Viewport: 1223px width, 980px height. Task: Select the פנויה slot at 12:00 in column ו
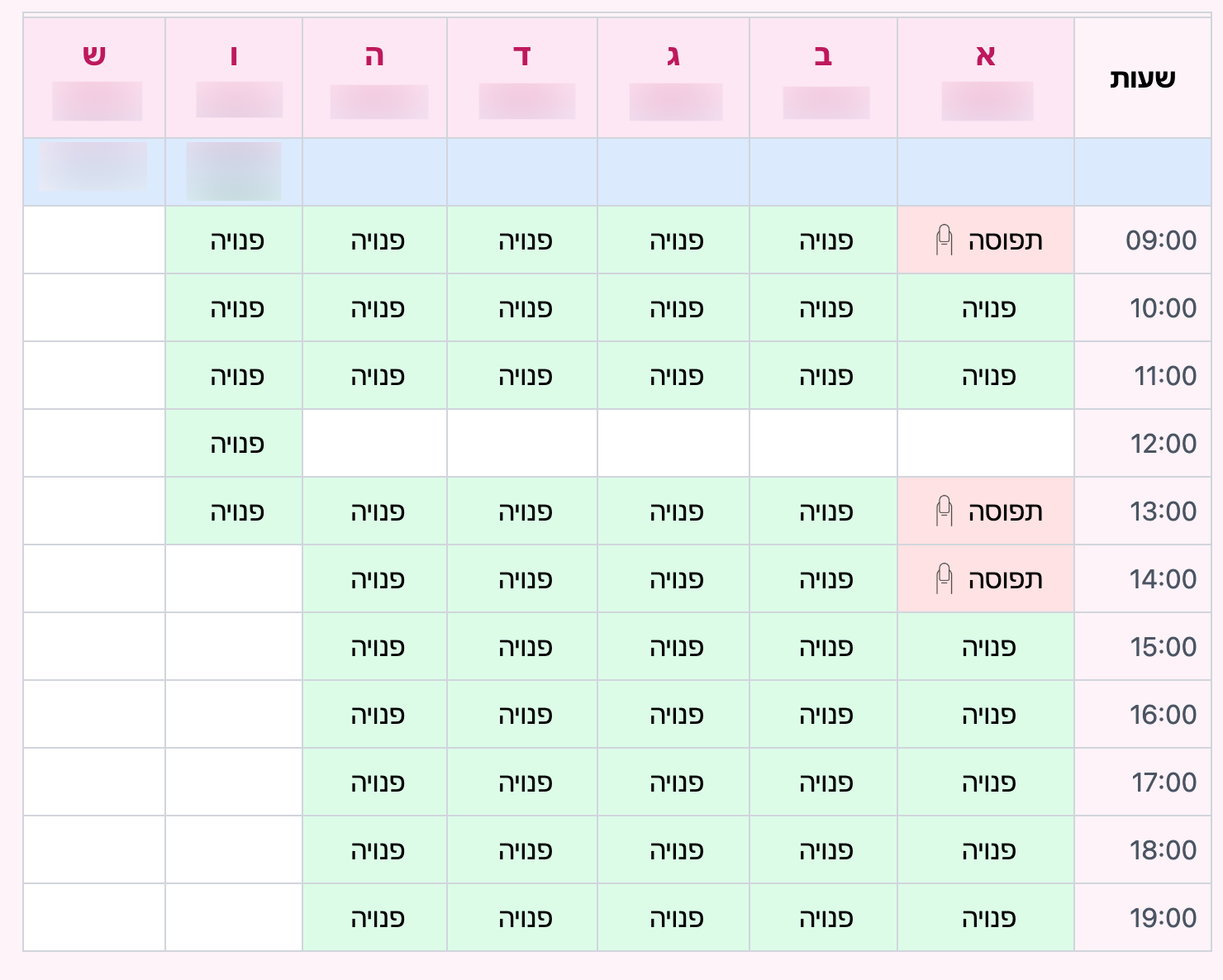234,443
